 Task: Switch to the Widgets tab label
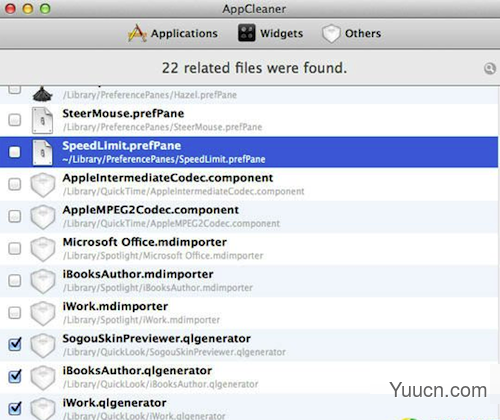coord(282,33)
